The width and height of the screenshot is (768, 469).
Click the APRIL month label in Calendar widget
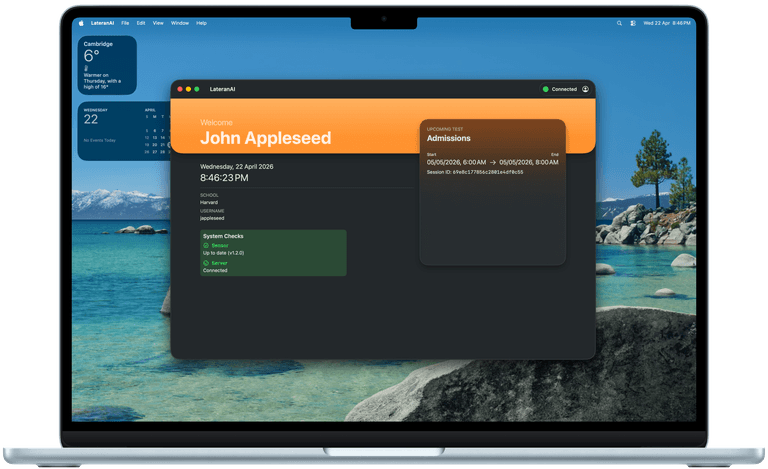[150, 110]
